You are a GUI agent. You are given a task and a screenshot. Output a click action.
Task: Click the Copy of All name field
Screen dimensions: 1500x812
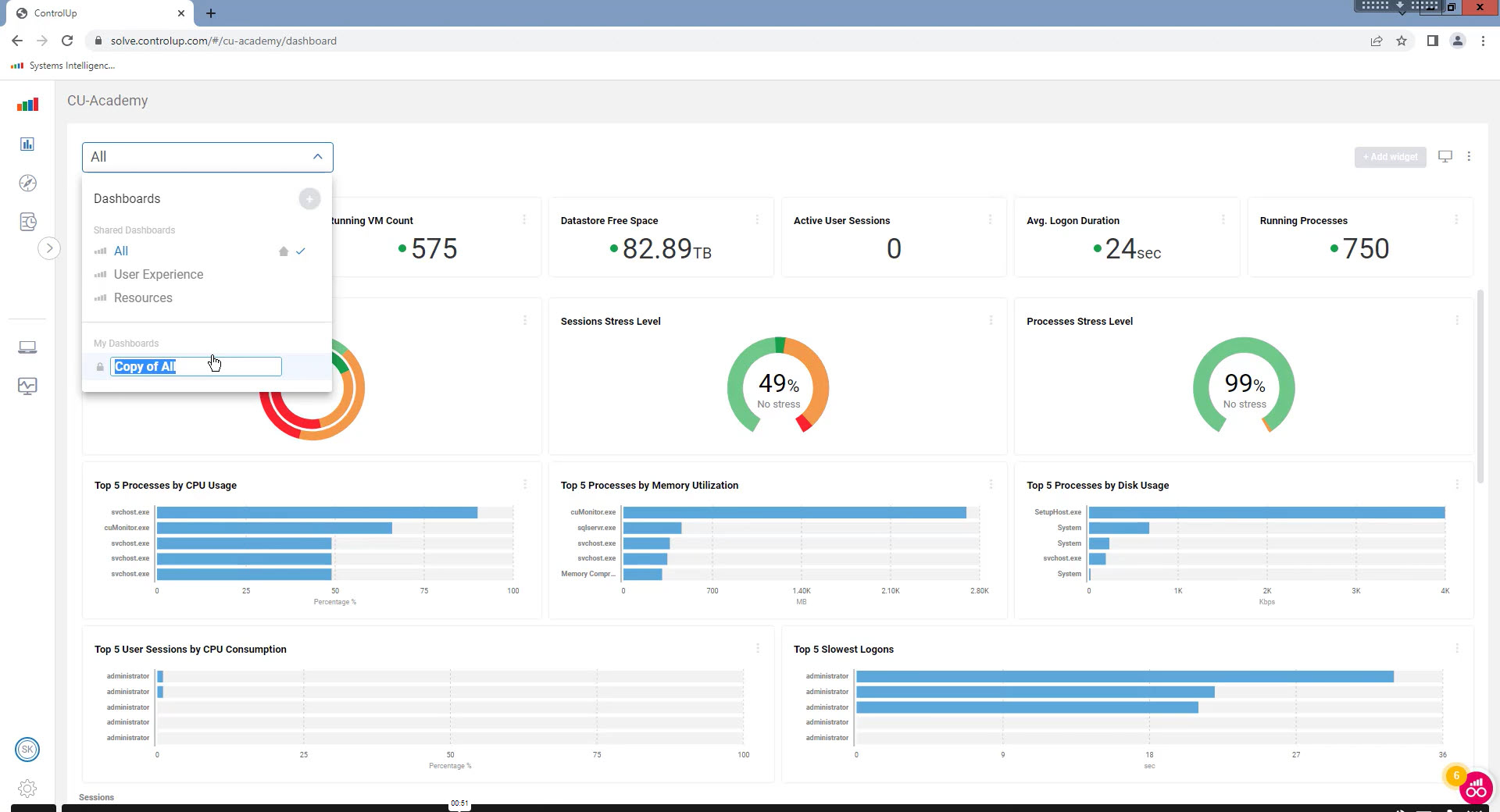196,367
